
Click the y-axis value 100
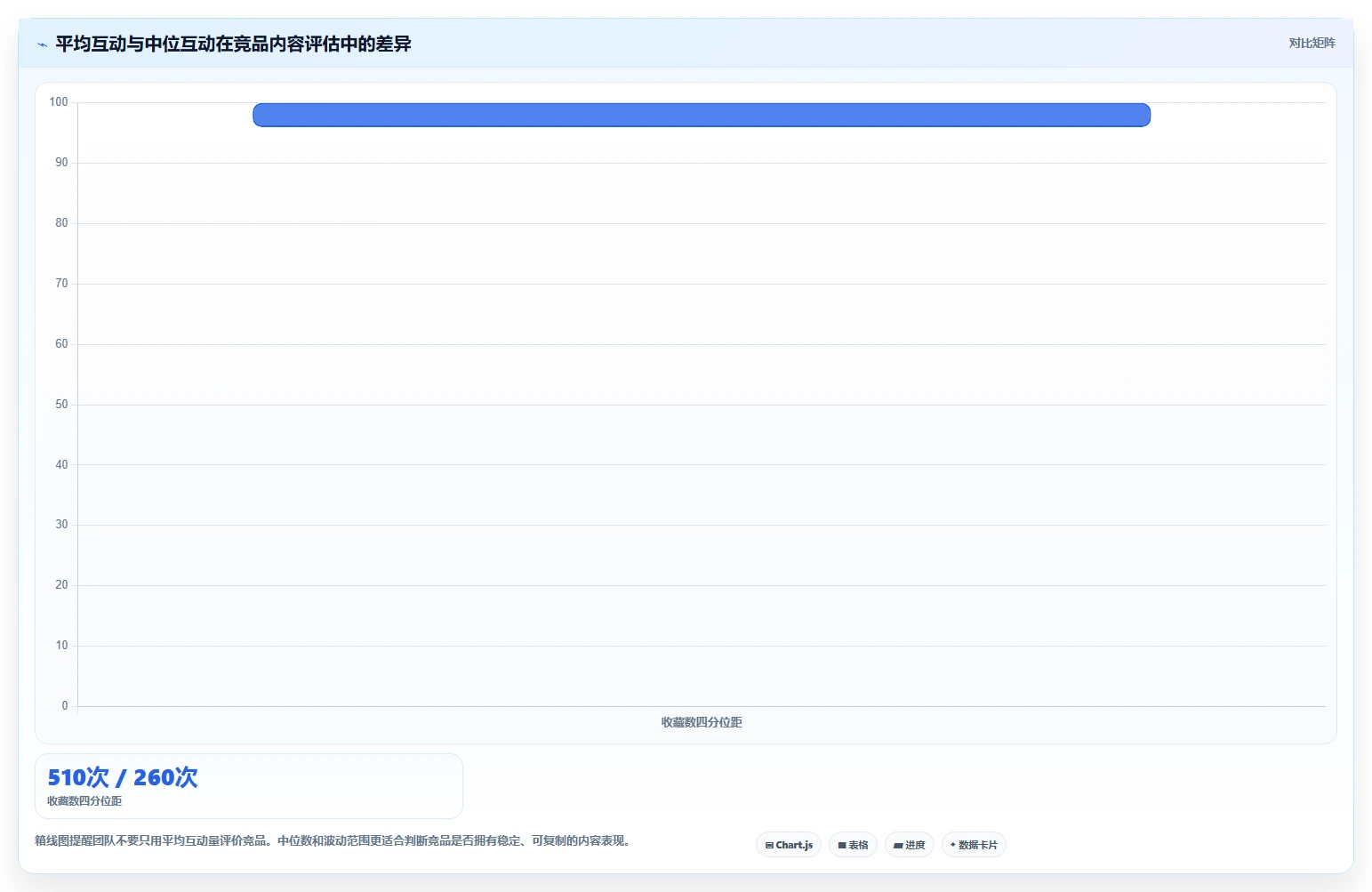coord(59,102)
